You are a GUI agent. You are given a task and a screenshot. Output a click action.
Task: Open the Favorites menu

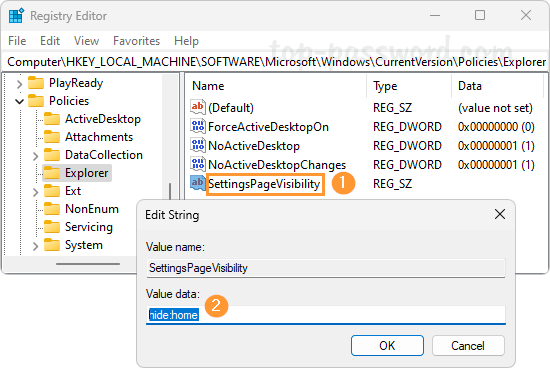pyautogui.click(x=136, y=41)
